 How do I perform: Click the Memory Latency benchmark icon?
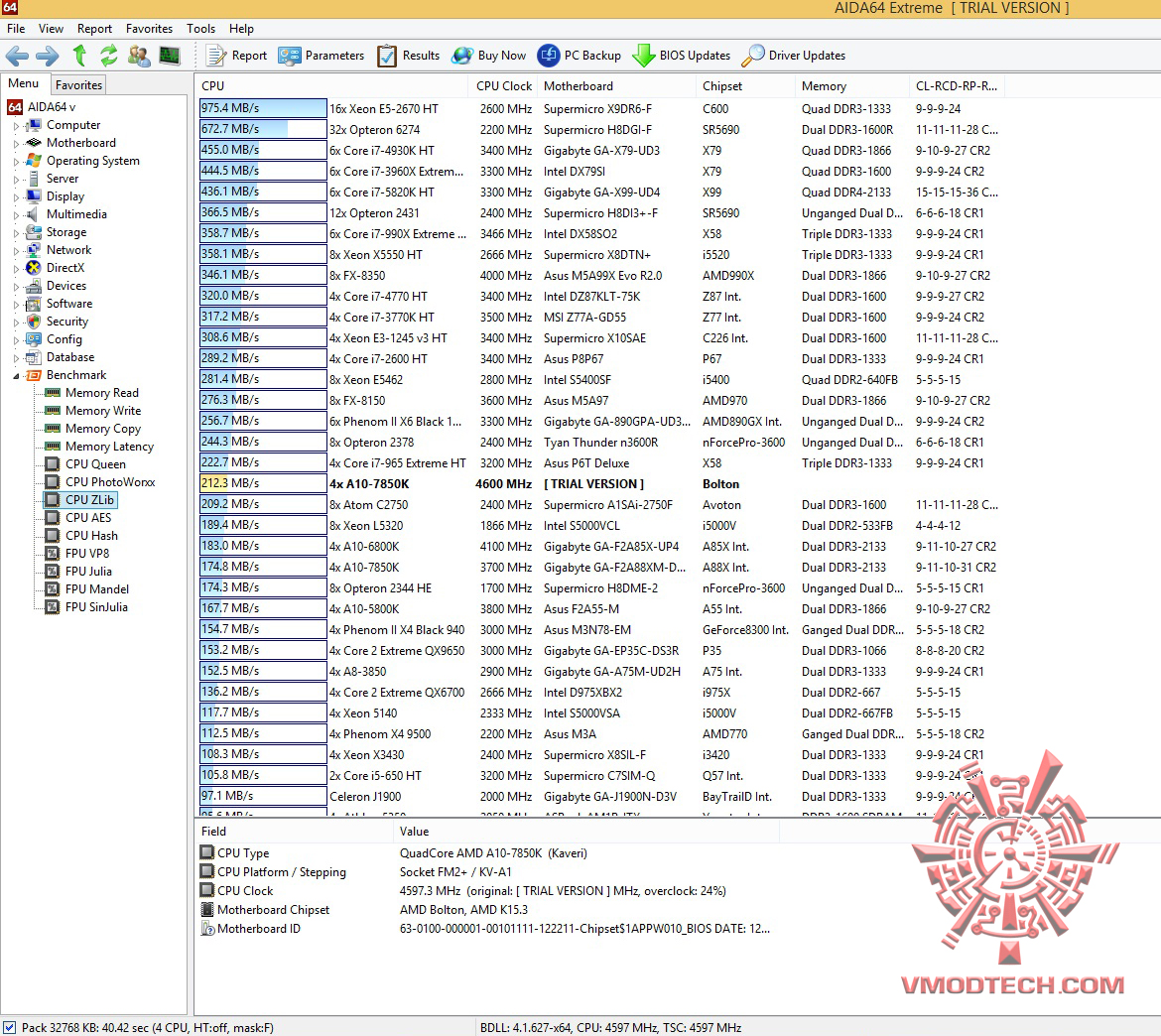pos(53,446)
